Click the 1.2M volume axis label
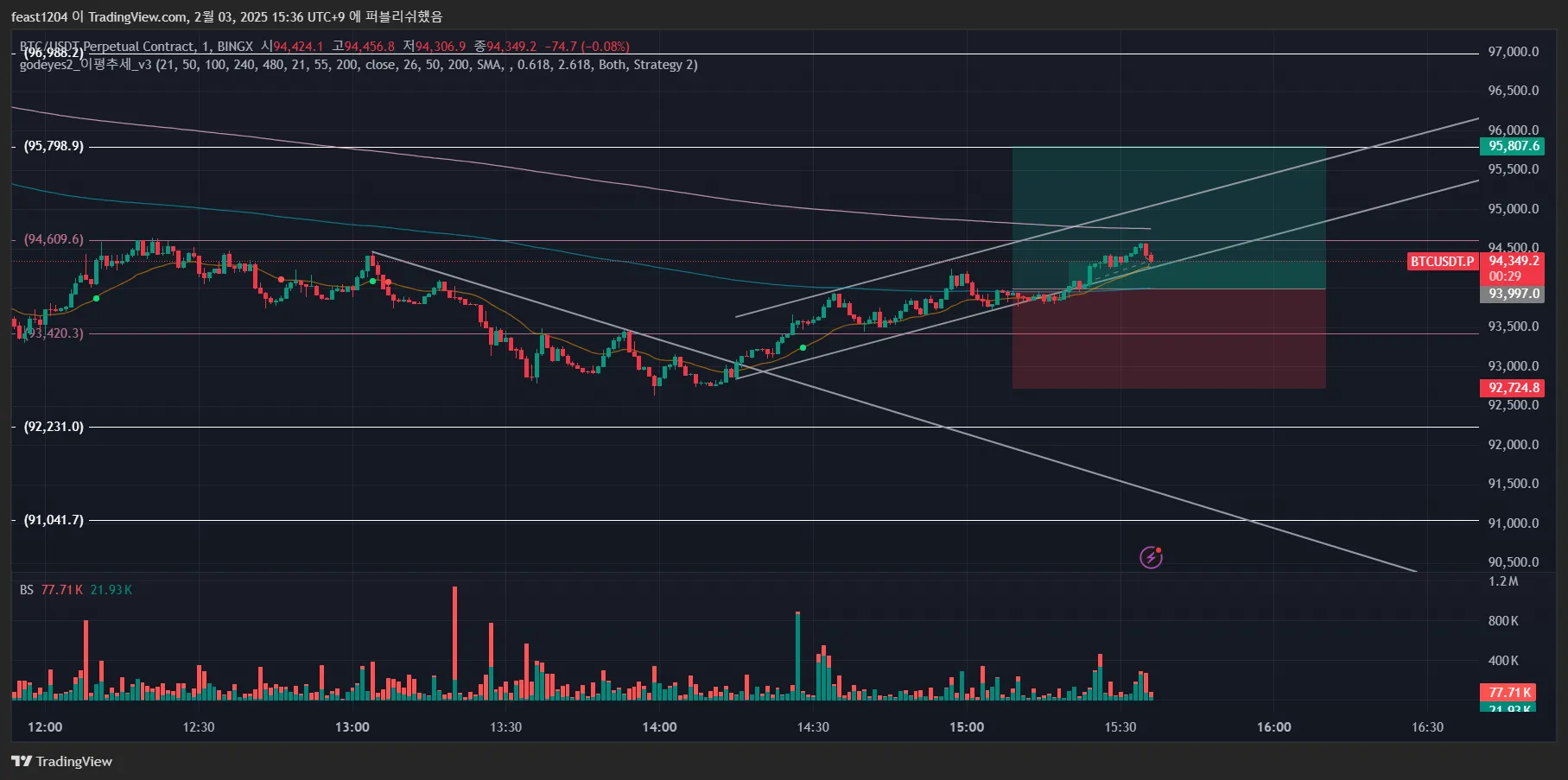1568x780 pixels. (x=1503, y=581)
